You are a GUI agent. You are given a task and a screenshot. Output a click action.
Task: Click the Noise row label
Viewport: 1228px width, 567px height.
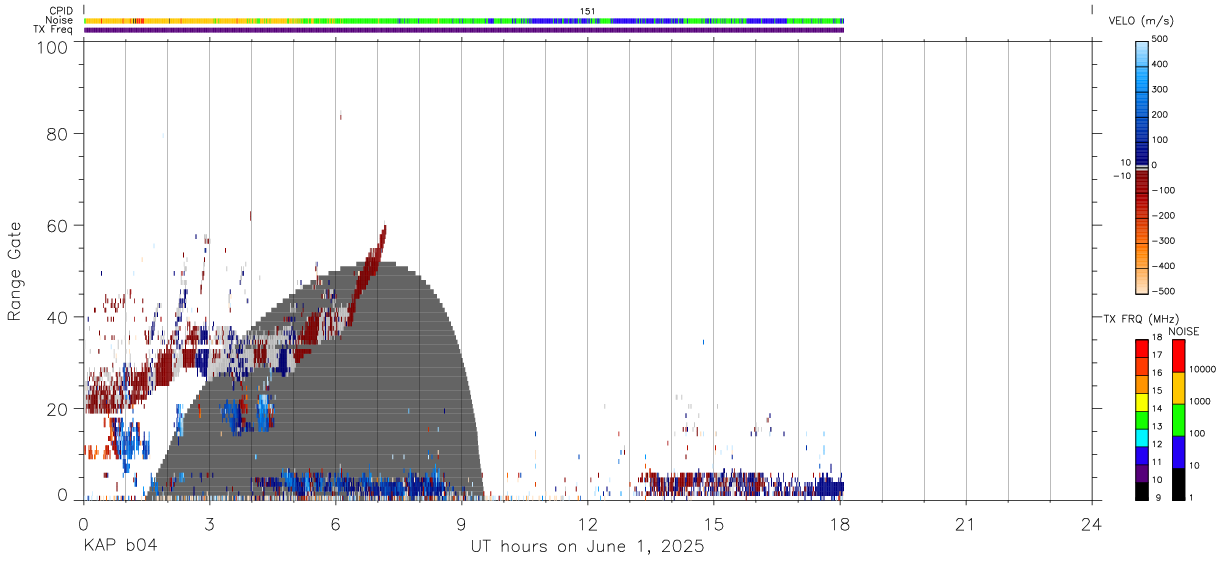59,20
